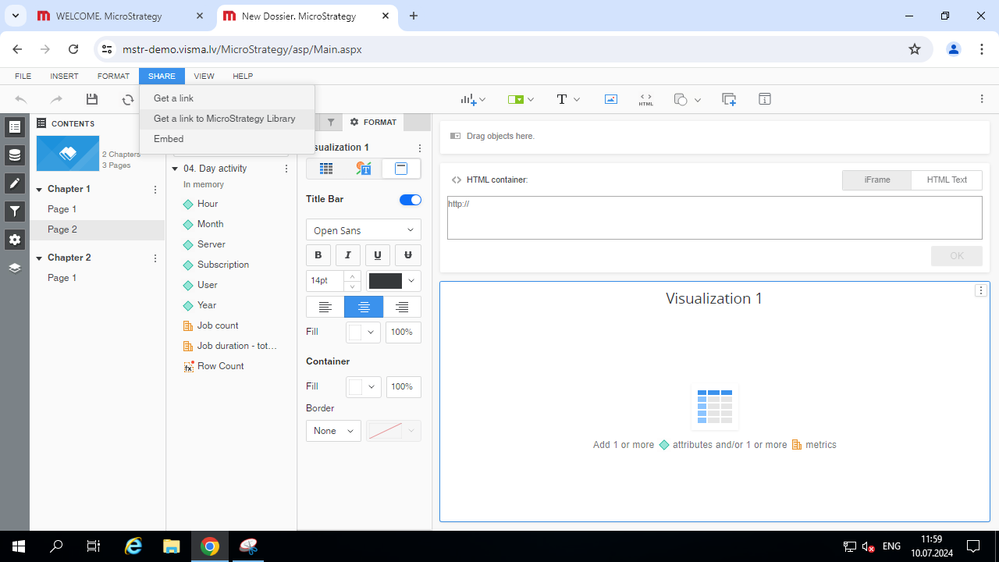
Task: Open Chapter 1 options menu
Action: 155,189
